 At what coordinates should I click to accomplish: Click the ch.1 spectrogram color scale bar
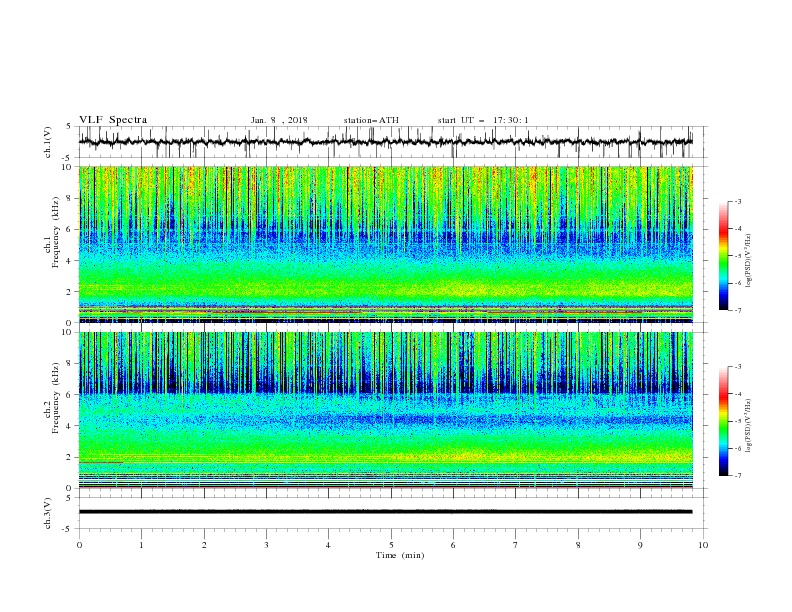coord(723,256)
